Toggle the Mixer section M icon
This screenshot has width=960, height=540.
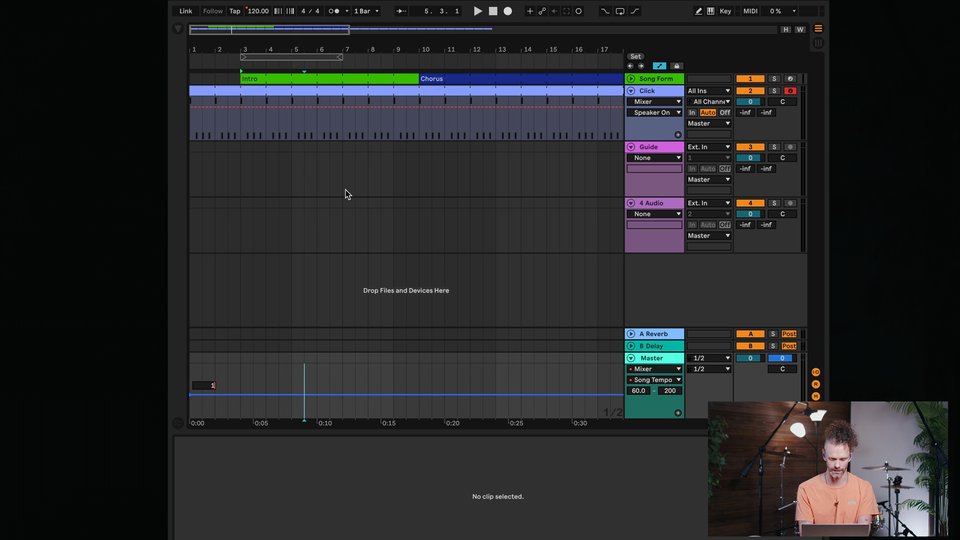[816, 397]
